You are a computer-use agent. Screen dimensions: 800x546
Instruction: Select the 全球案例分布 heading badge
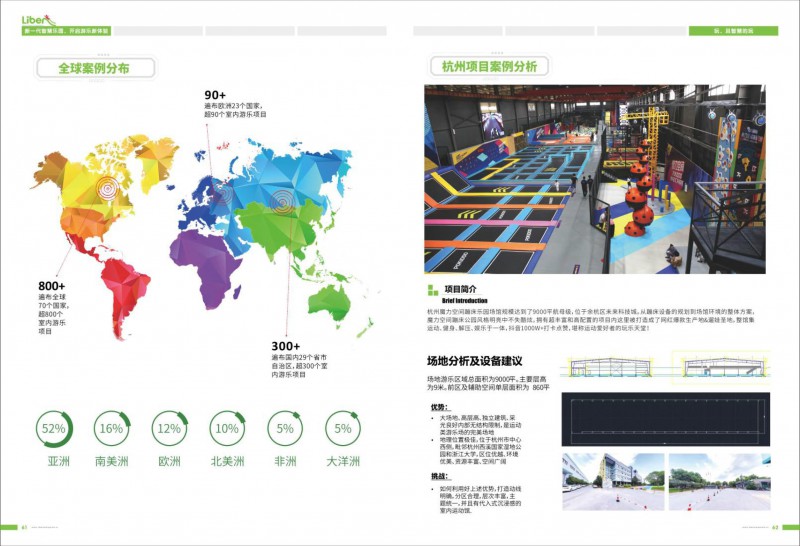coord(95,68)
